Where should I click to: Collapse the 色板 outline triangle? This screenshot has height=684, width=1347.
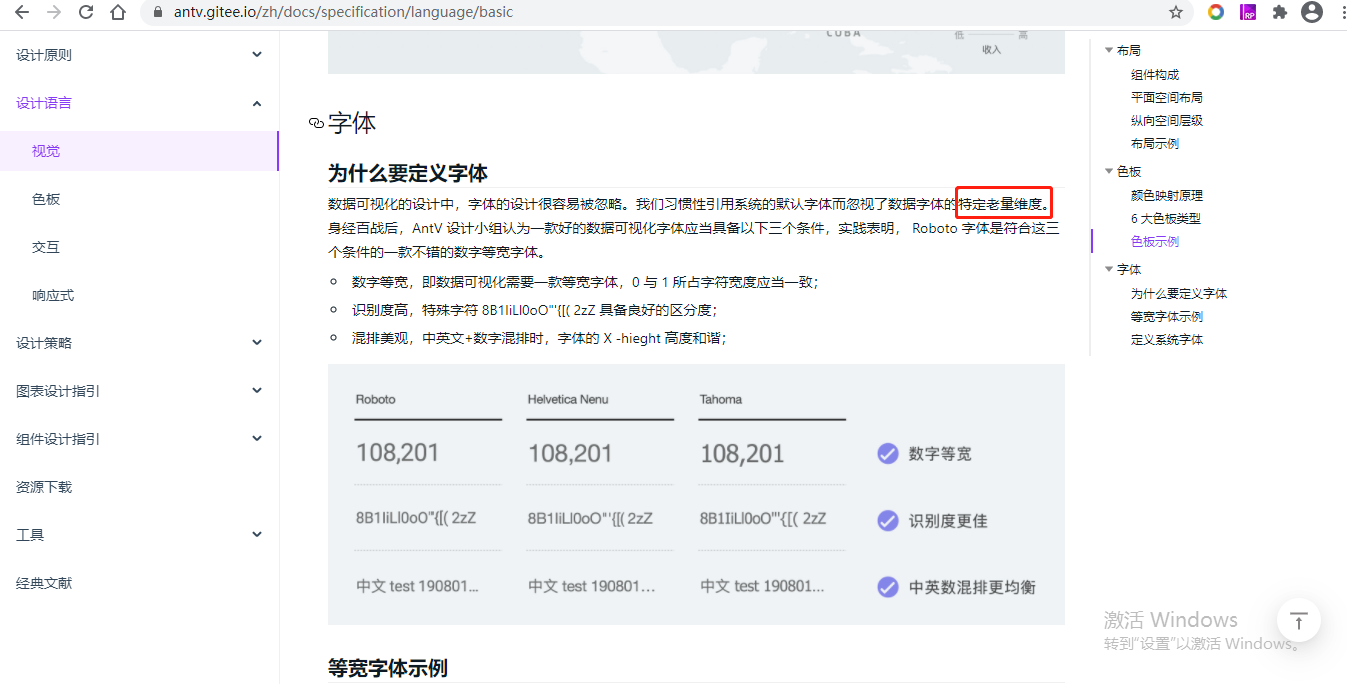1108,172
